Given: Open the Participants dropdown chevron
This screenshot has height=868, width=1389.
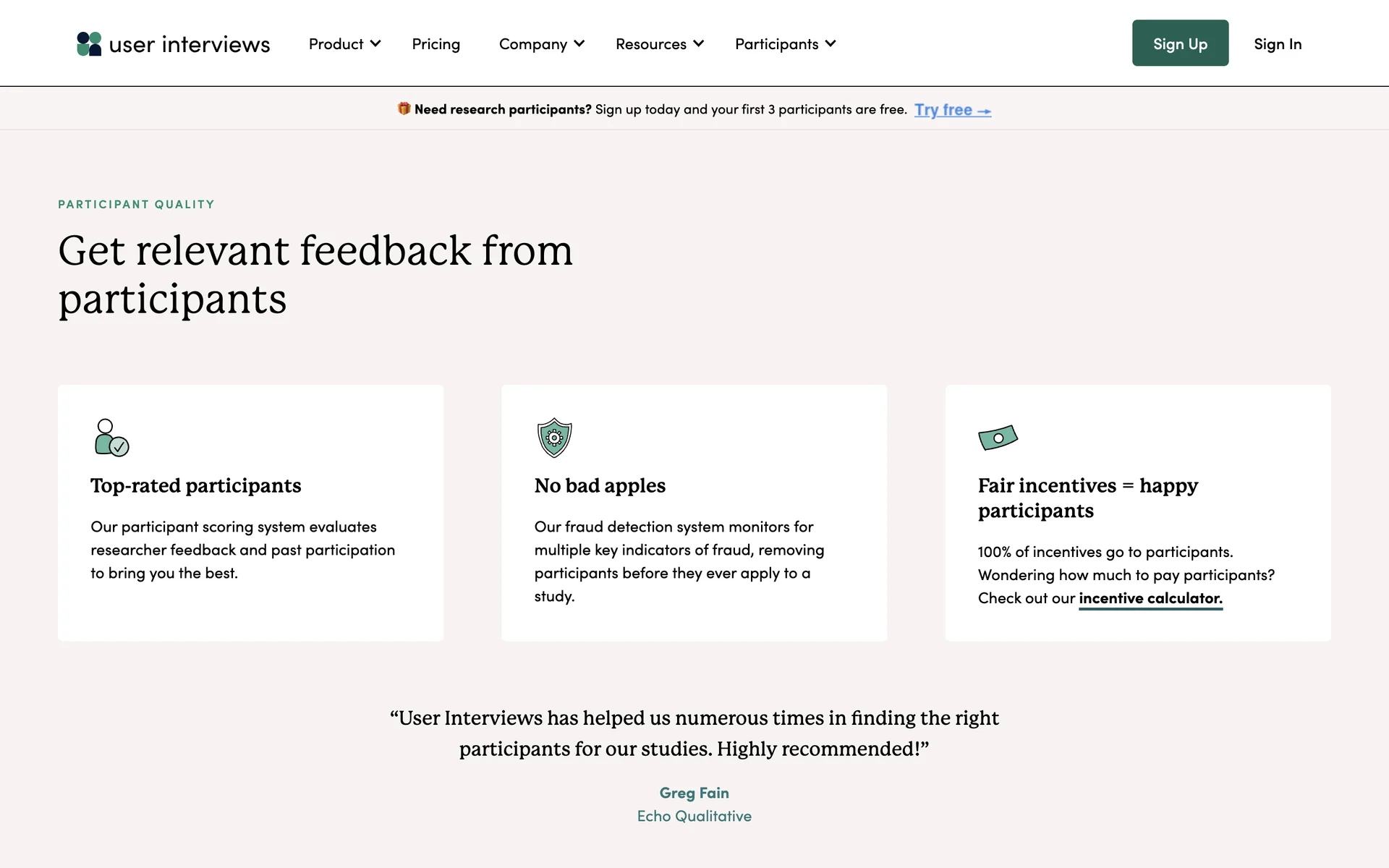Looking at the screenshot, I should click(x=831, y=43).
